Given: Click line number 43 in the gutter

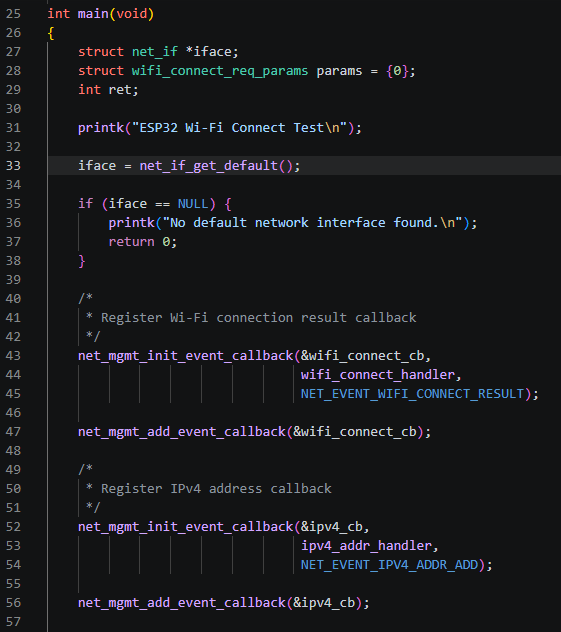Looking at the screenshot, I should [13, 356].
